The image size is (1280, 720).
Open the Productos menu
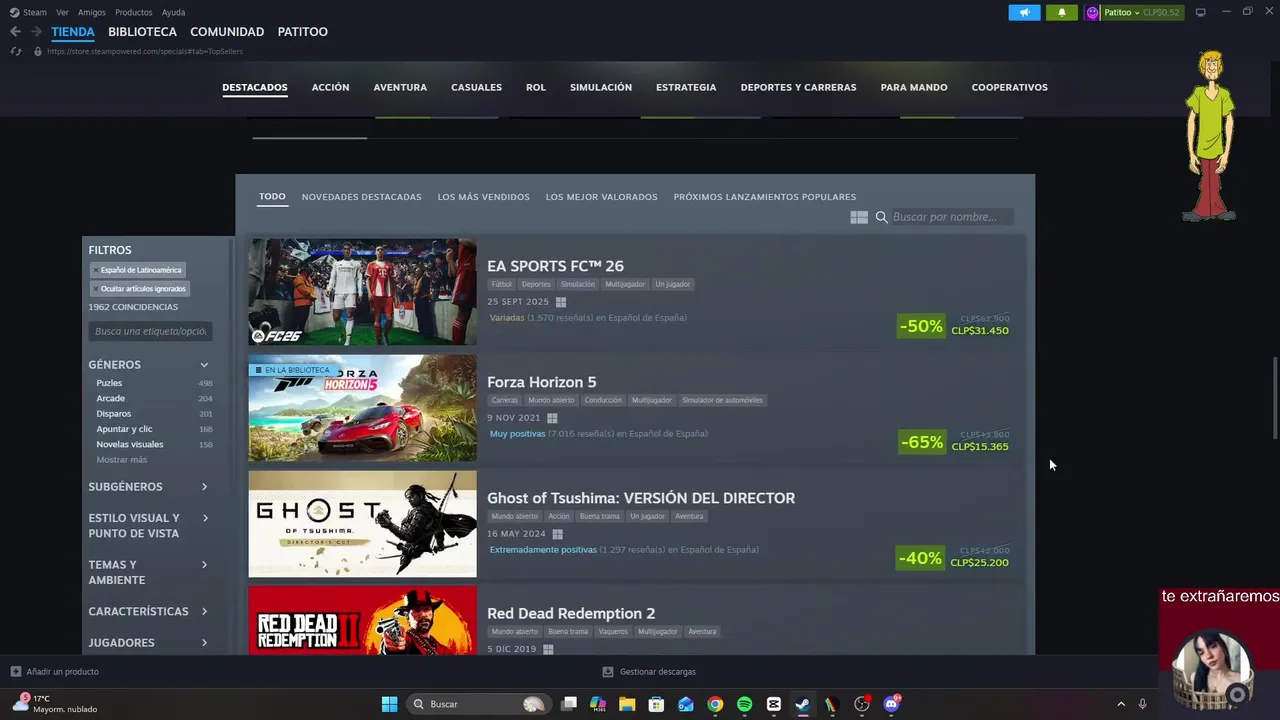[134, 12]
